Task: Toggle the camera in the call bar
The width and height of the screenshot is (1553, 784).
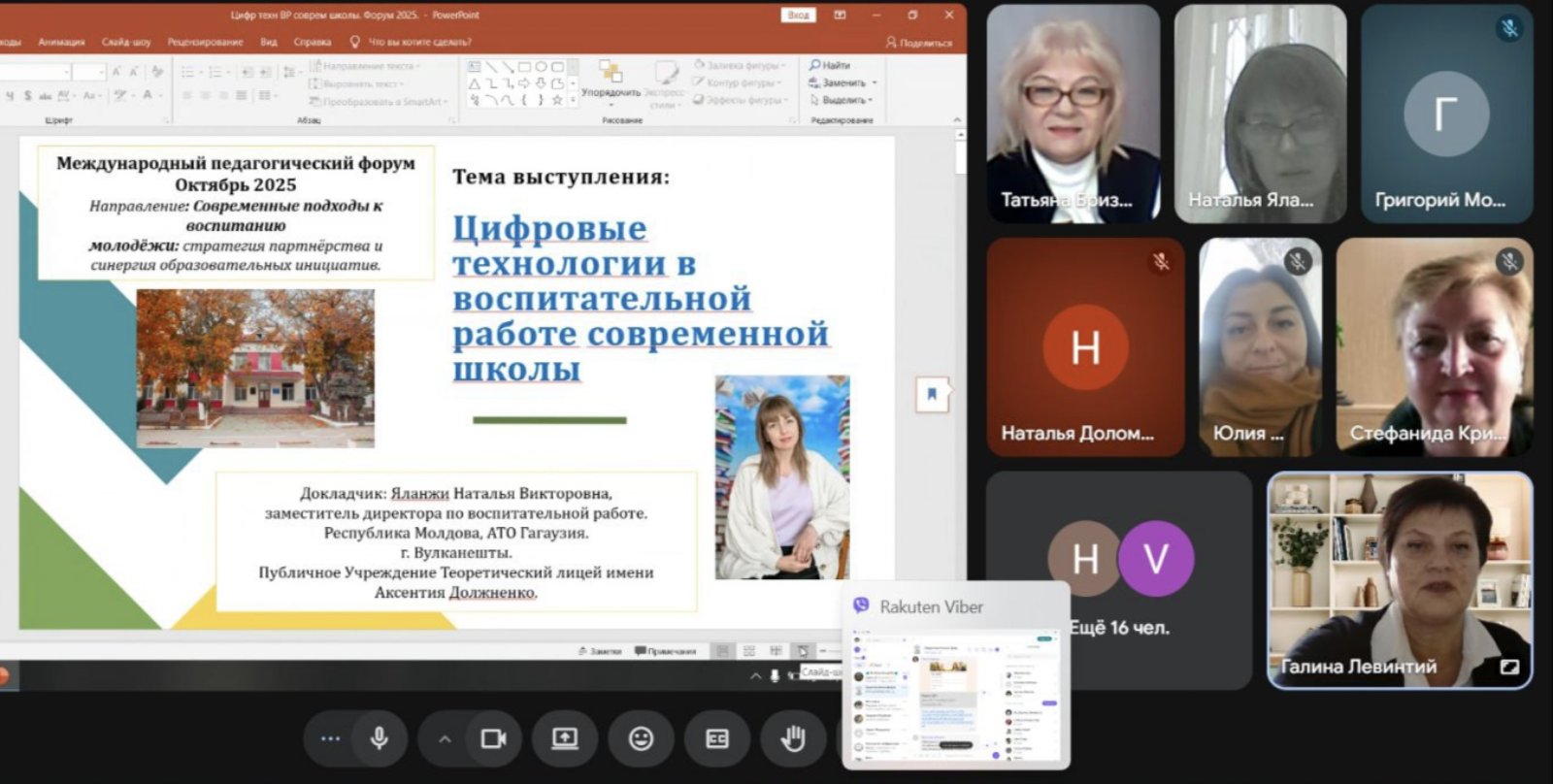Action: click(x=494, y=738)
